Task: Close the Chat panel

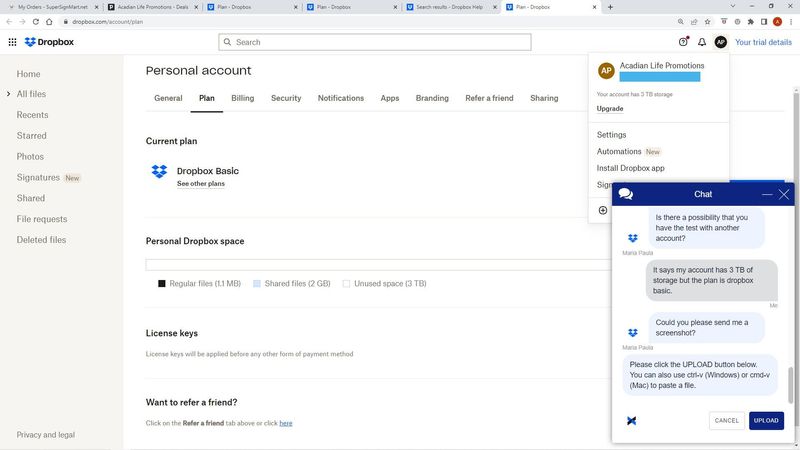Action: point(784,194)
